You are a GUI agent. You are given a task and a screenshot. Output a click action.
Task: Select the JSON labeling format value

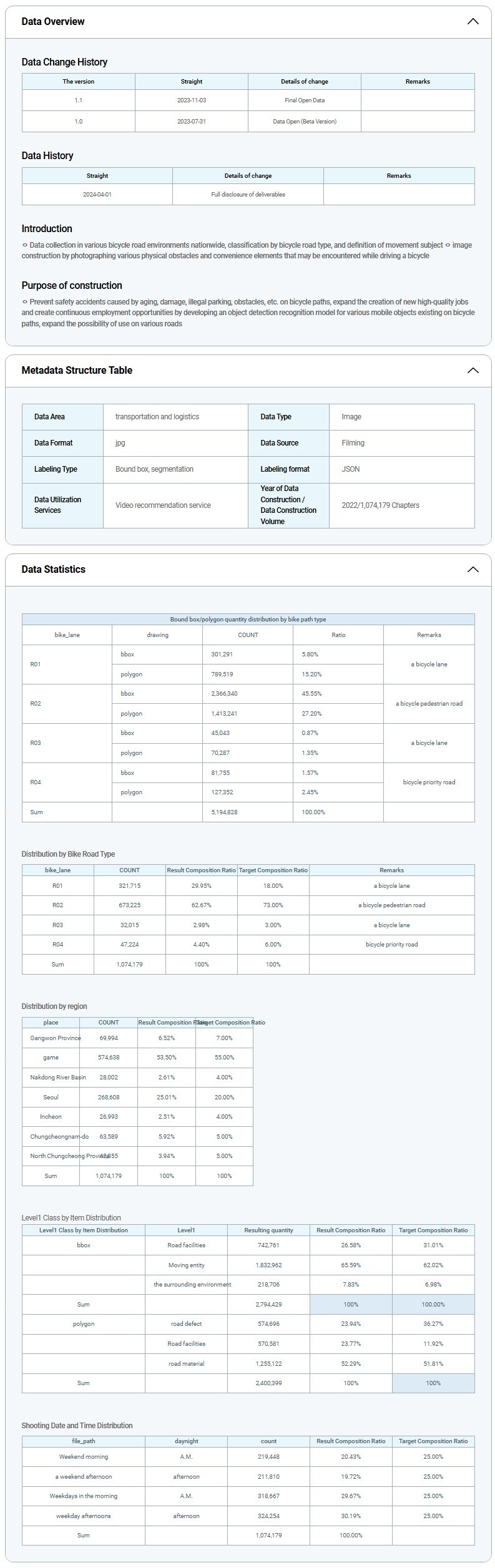351,469
